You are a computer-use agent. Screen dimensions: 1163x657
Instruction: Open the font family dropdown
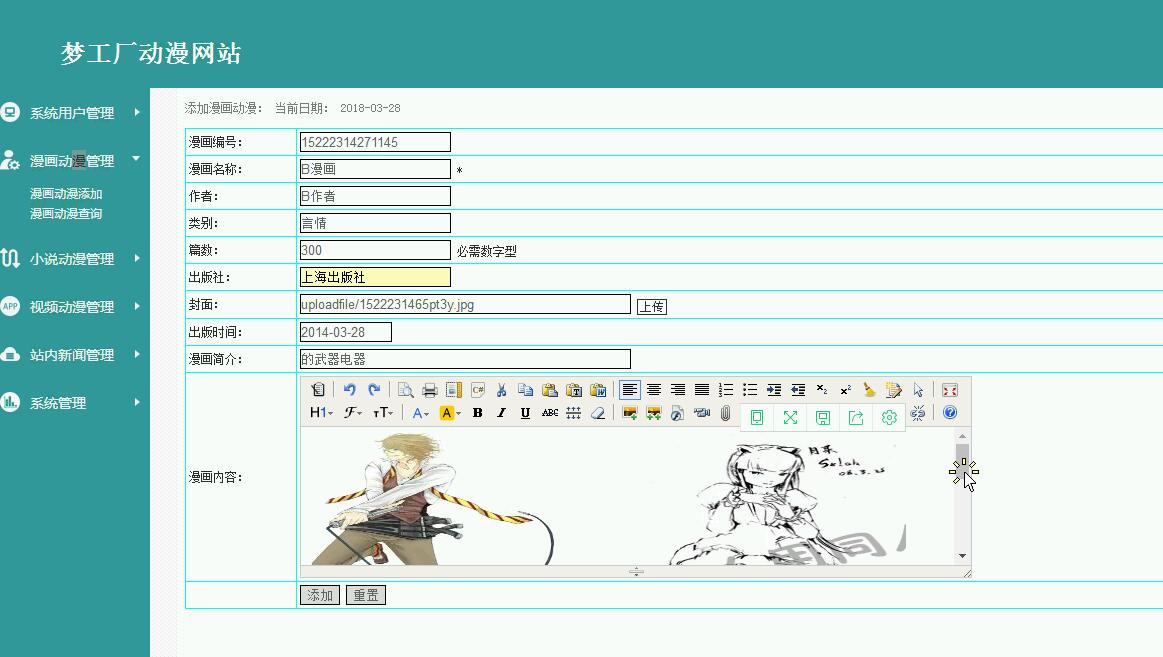[x=352, y=413]
